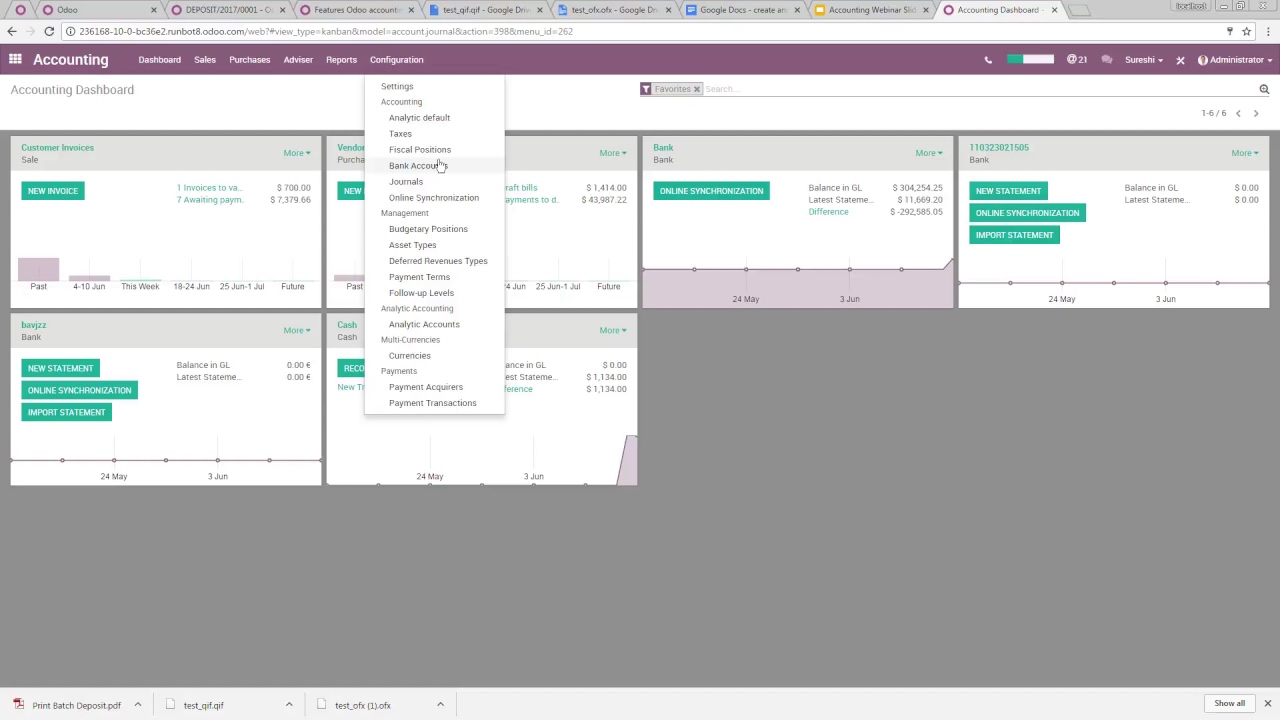Open More menu on the first Bank card
1280x720 pixels.
929,153
